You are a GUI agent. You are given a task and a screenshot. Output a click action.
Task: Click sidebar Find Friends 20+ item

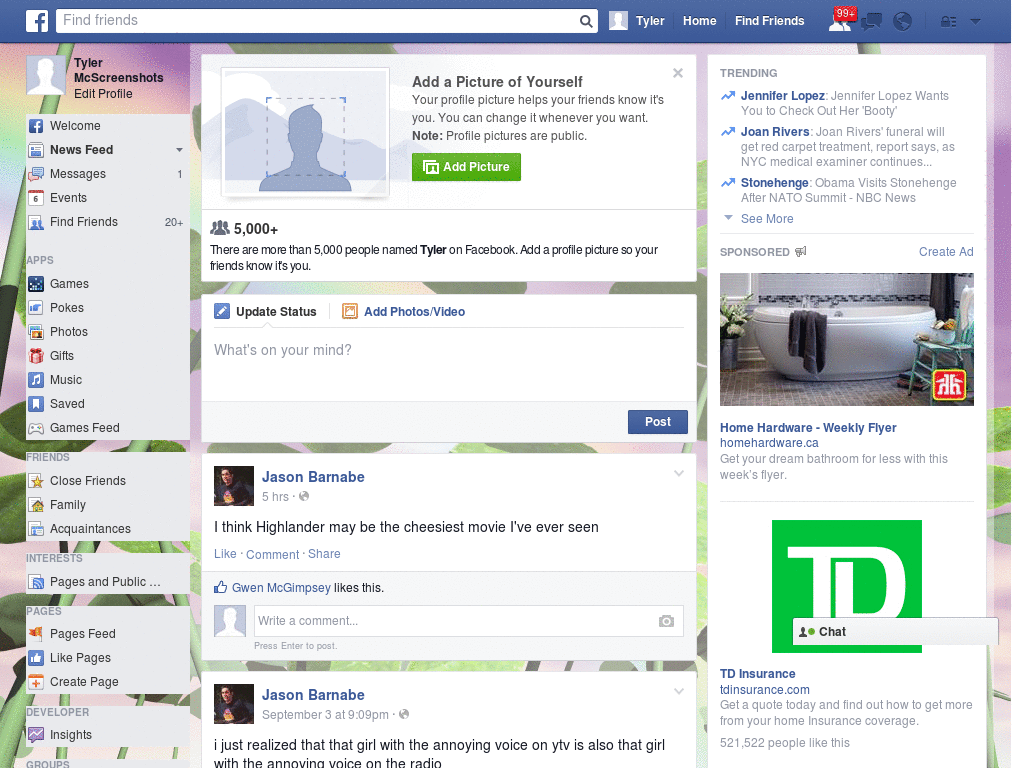108,222
